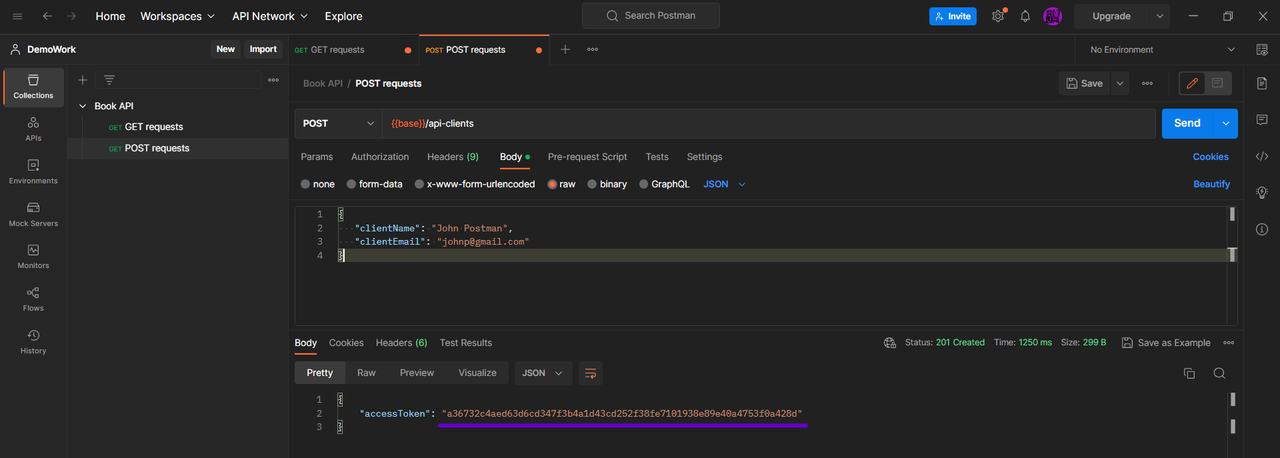Open the HTTP method POST dropdown
1280x458 pixels.
(x=338, y=123)
